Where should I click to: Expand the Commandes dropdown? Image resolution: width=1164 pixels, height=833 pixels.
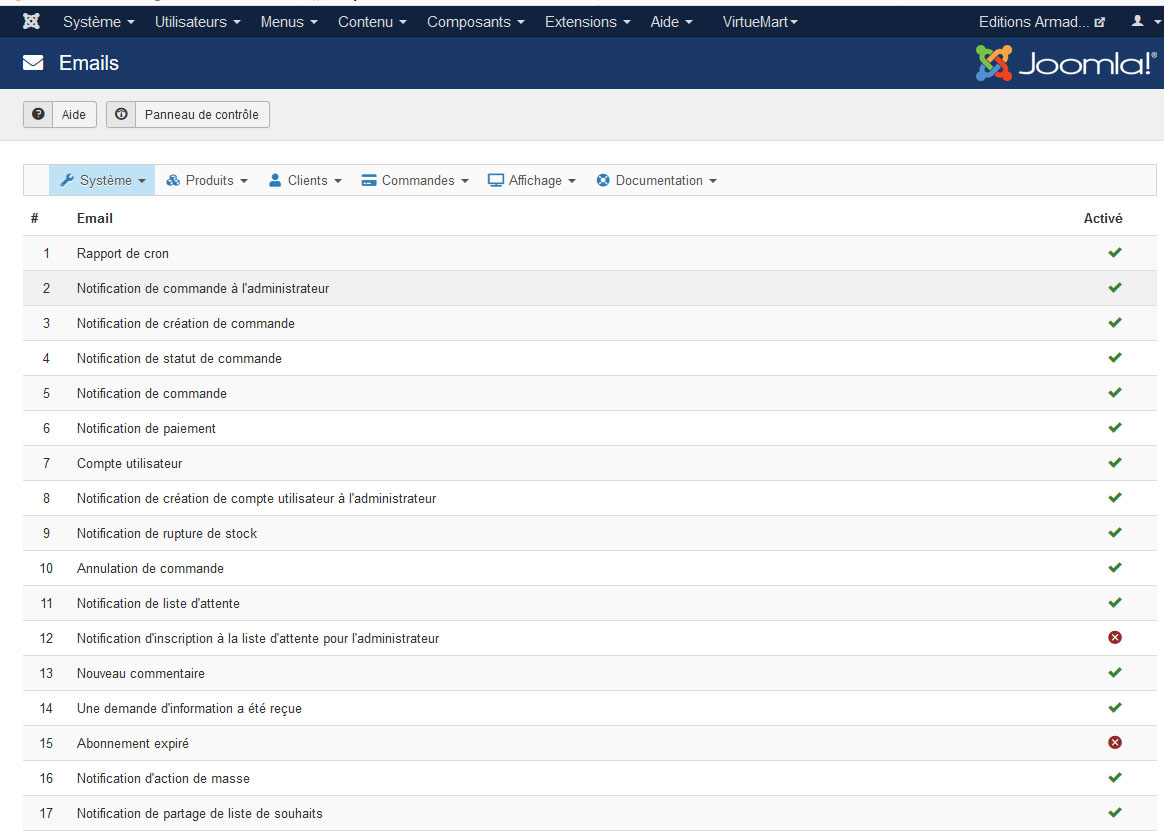(415, 180)
